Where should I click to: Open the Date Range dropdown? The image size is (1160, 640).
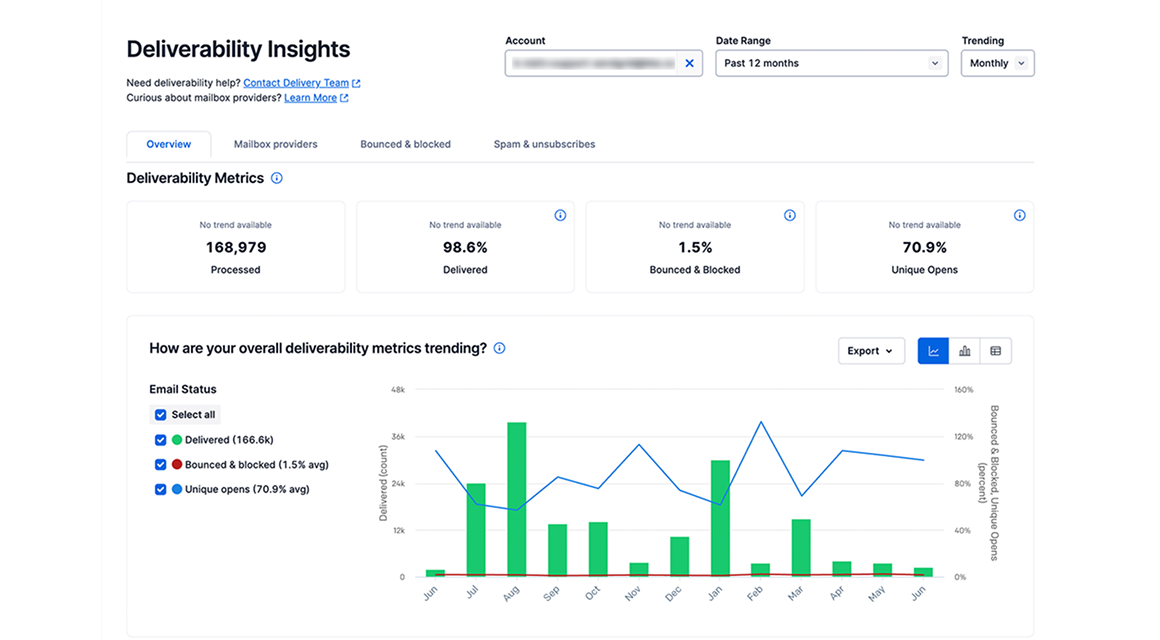[831, 63]
